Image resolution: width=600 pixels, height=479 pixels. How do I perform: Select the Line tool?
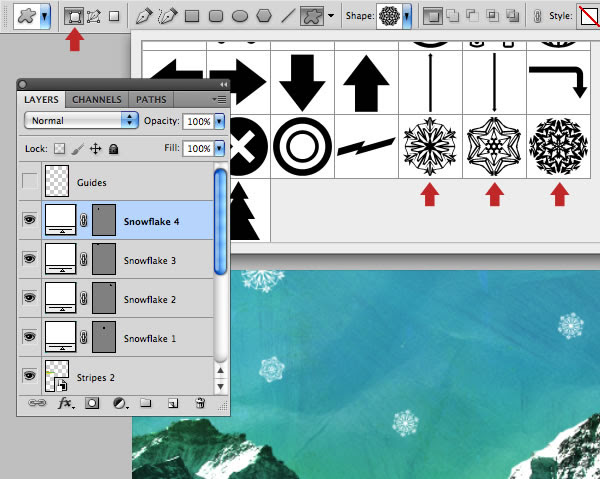tap(288, 16)
